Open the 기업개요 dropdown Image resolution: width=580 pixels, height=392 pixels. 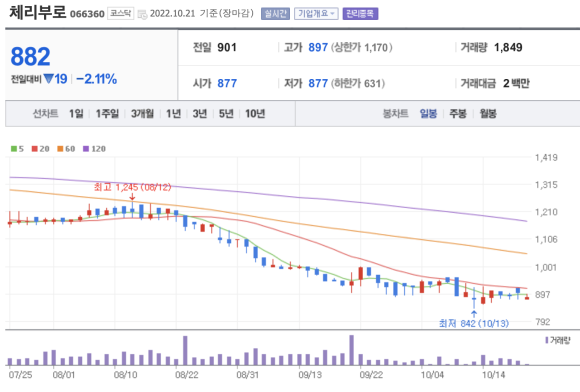click(x=316, y=14)
